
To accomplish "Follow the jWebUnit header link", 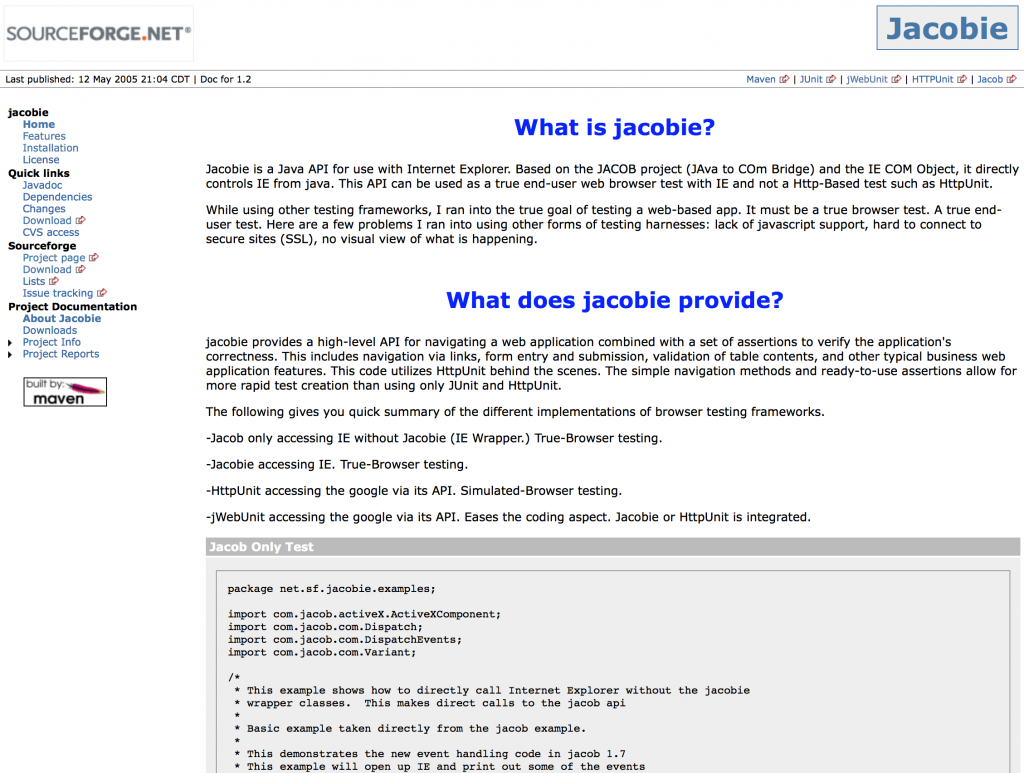I will point(867,79).
